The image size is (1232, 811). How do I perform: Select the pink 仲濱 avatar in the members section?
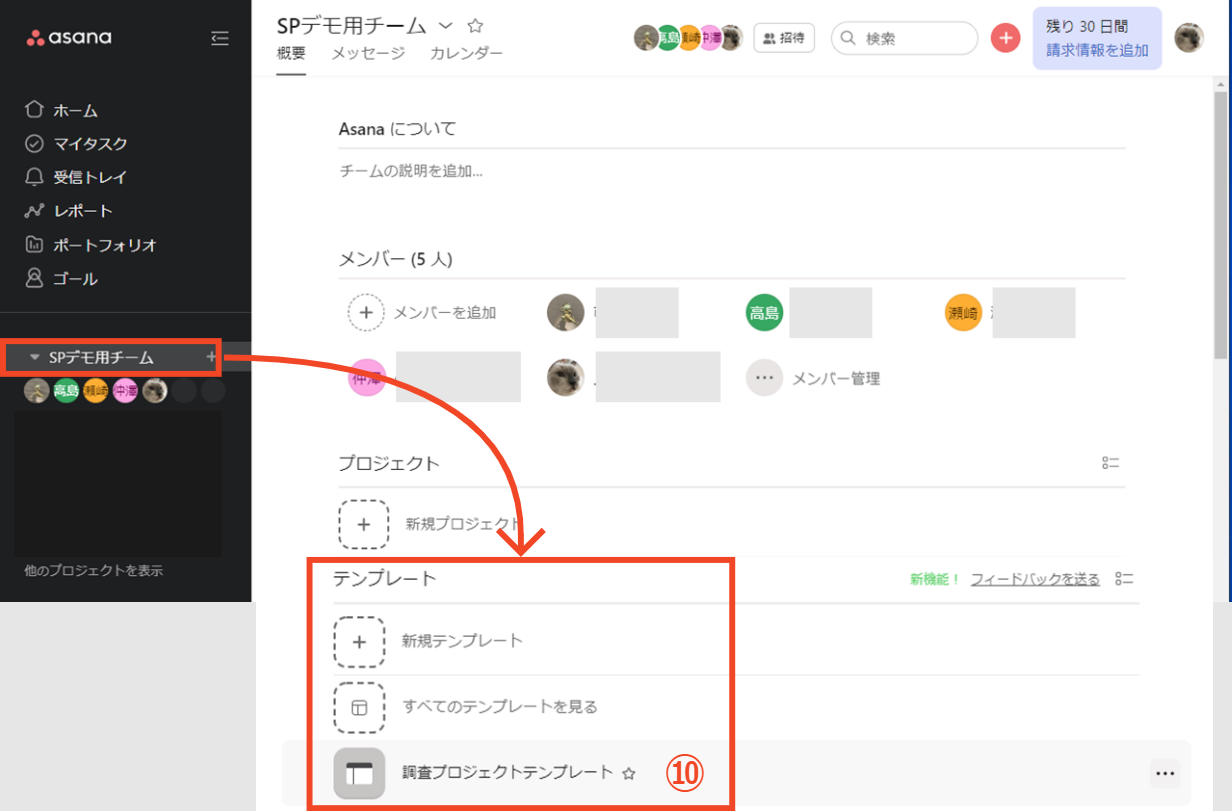(x=367, y=378)
